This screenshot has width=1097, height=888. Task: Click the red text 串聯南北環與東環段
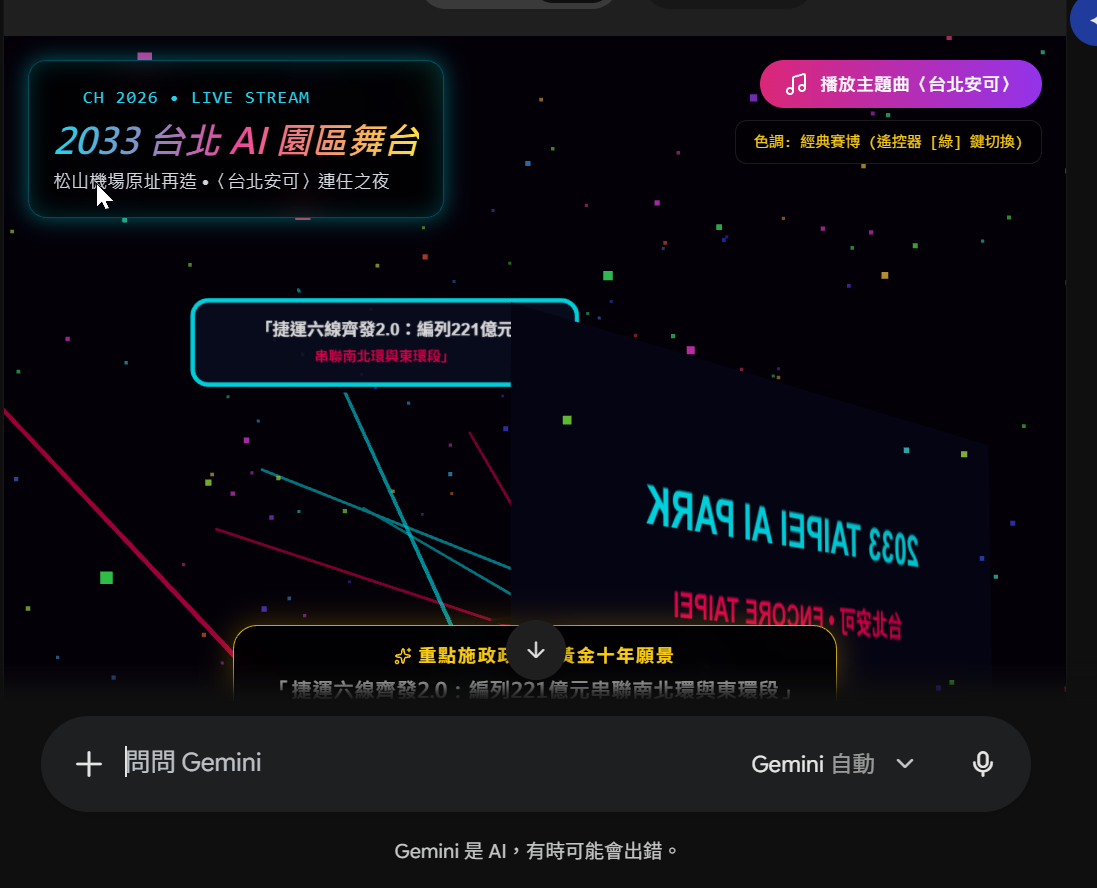point(381,356)
